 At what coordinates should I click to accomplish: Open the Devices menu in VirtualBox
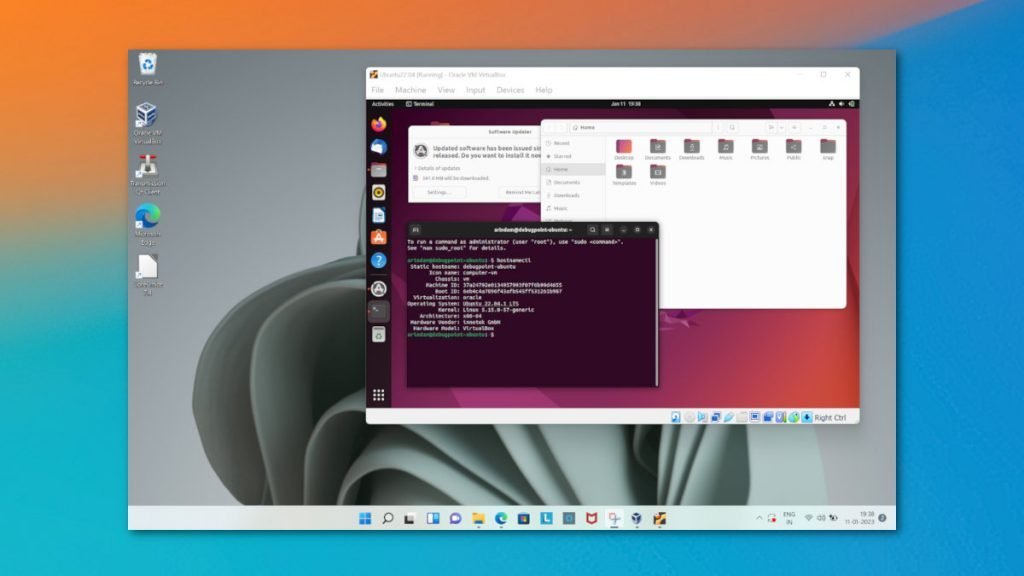click(509, 89)
